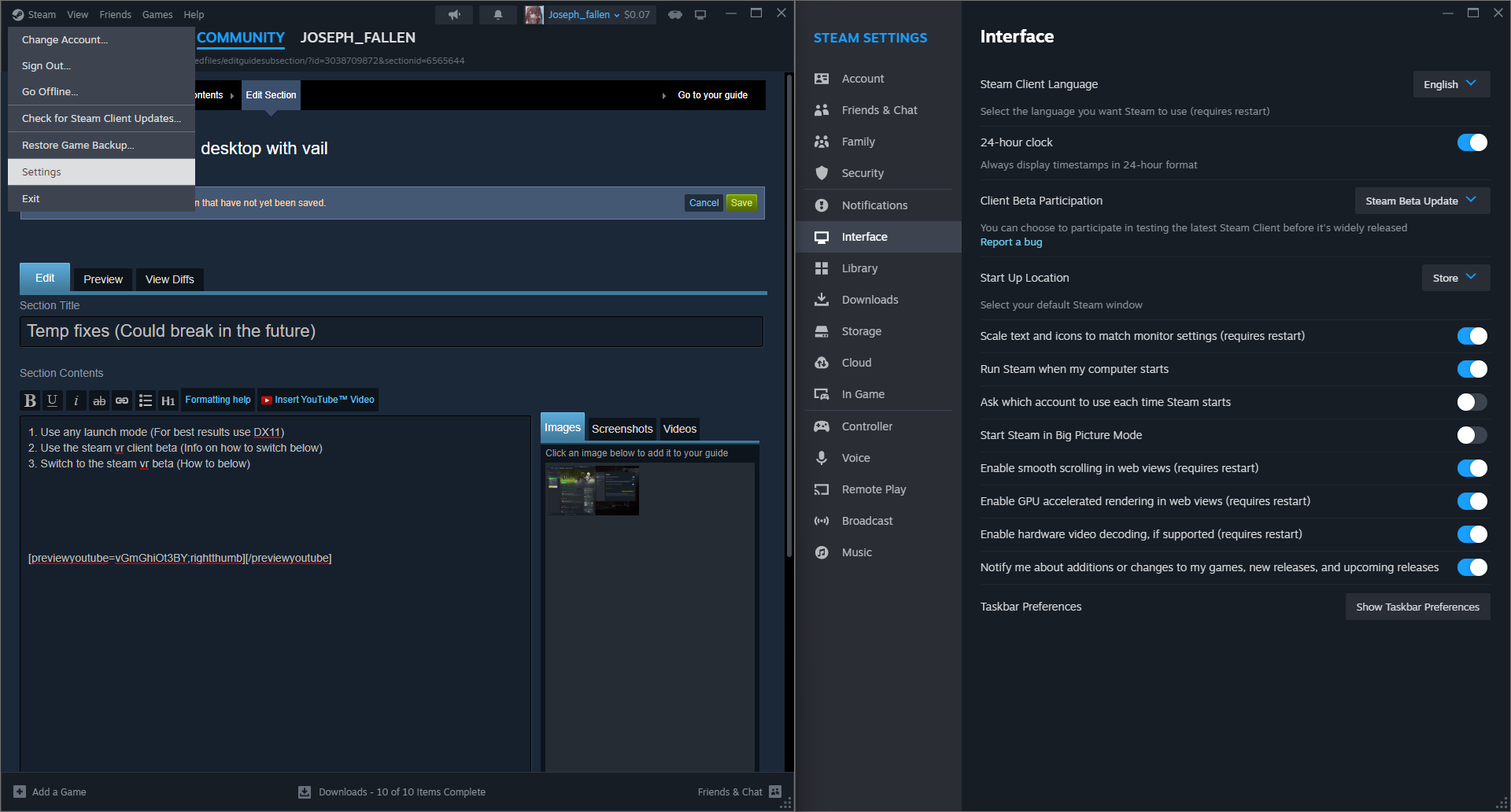Click the Friends & Chat icon in bottom bar
Image resolution: width=1511 pixels, height=812 pixels.
[x=775, y=792]
